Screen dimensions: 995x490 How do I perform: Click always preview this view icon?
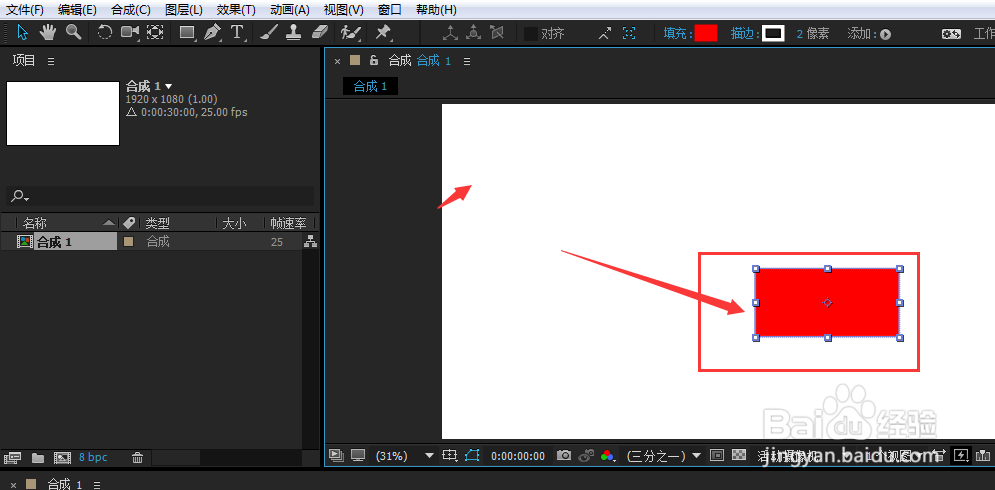(336, 455)
